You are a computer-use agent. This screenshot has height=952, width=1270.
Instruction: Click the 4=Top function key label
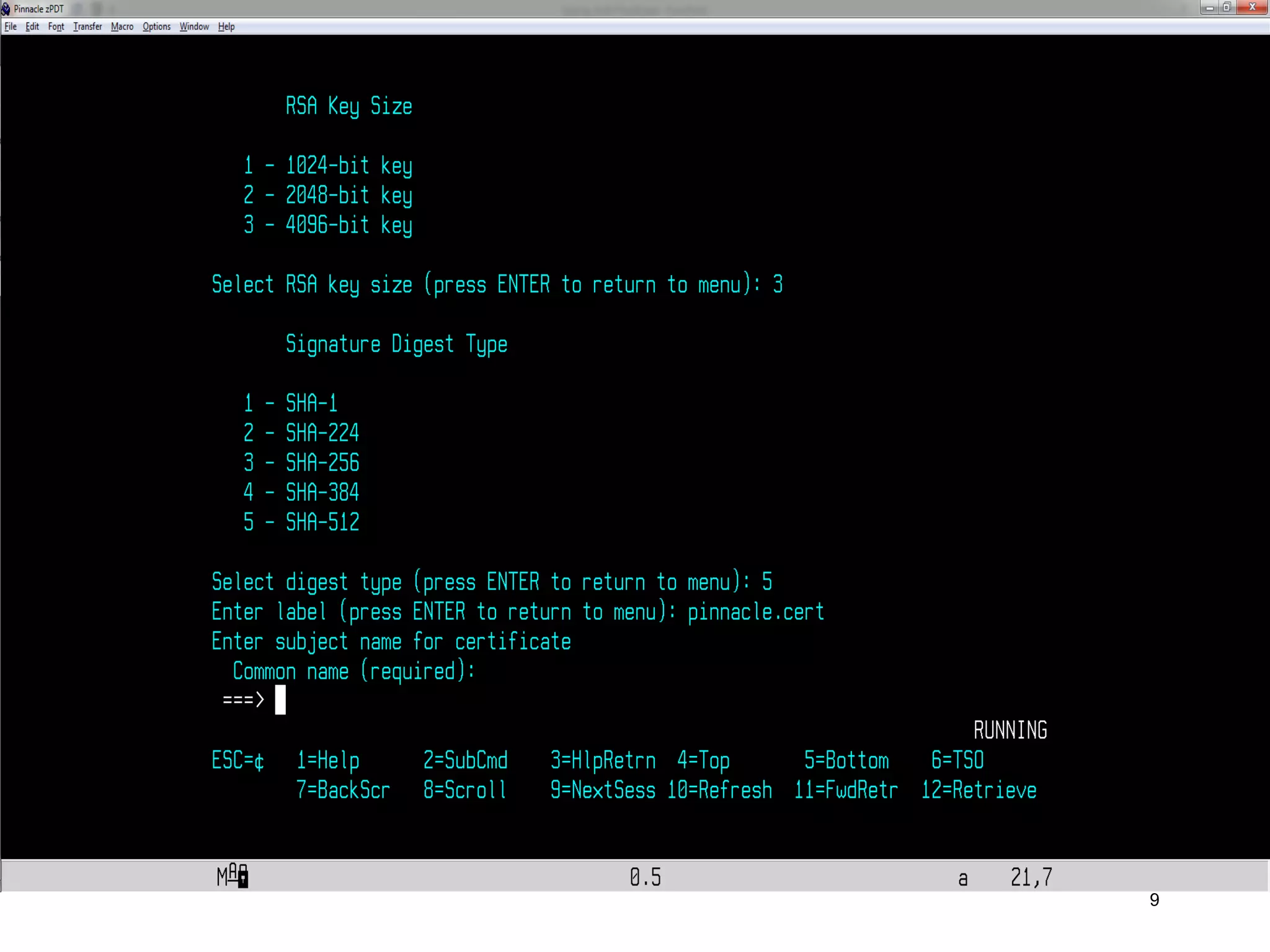point(703,761)
